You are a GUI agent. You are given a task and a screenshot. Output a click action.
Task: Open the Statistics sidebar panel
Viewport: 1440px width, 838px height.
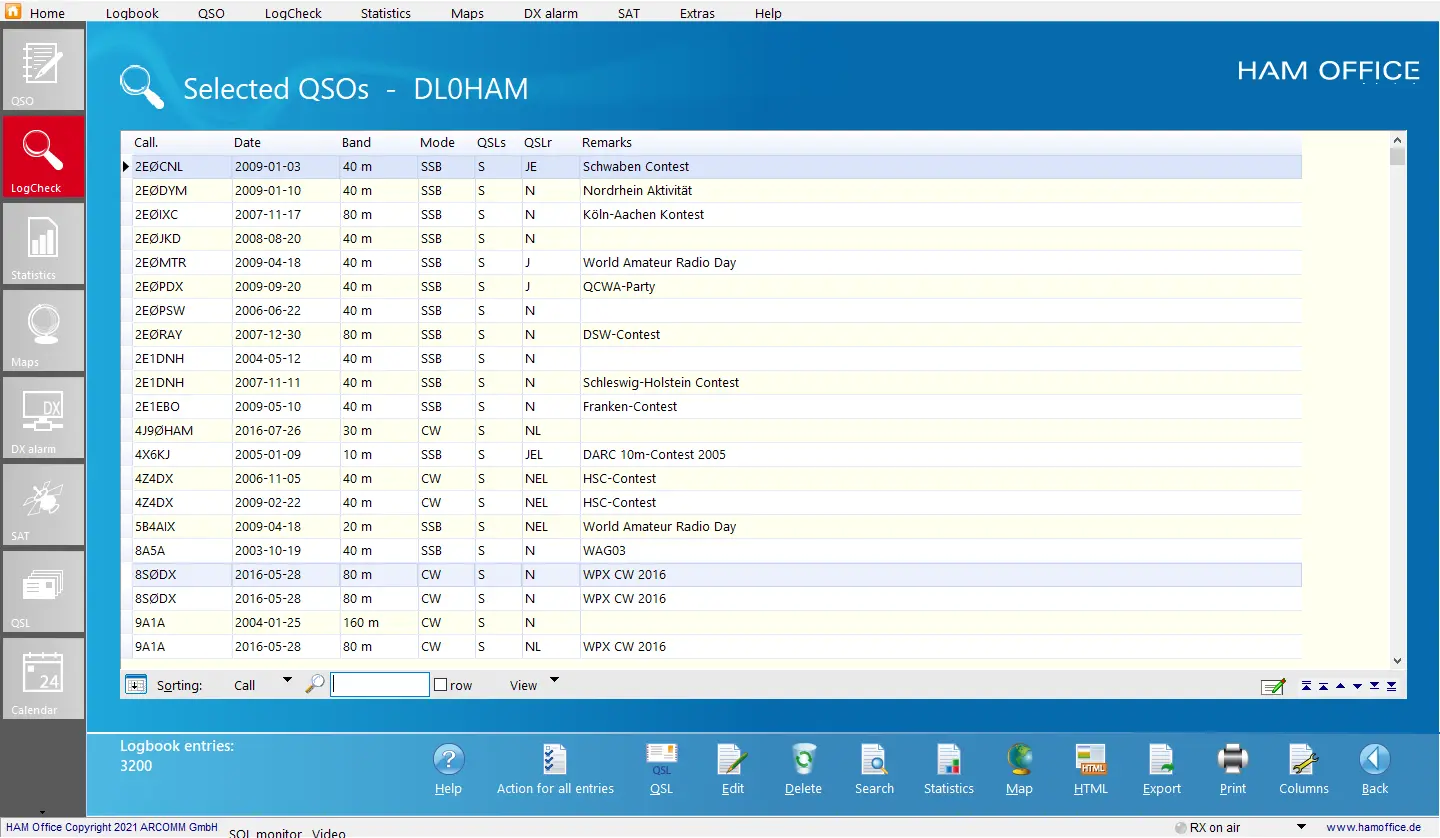[43, 243]
